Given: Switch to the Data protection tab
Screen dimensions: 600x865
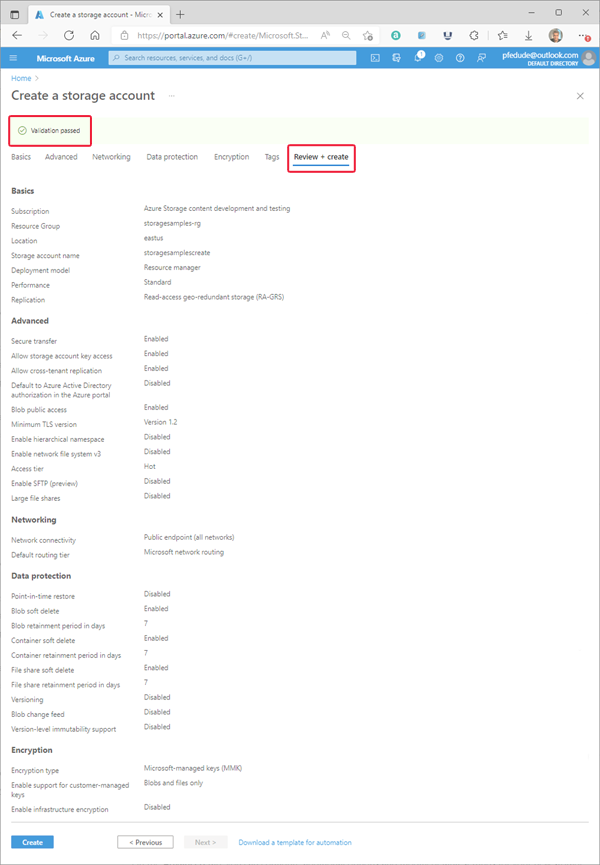Looking at the screenshot, I should (x=172, y=157).
